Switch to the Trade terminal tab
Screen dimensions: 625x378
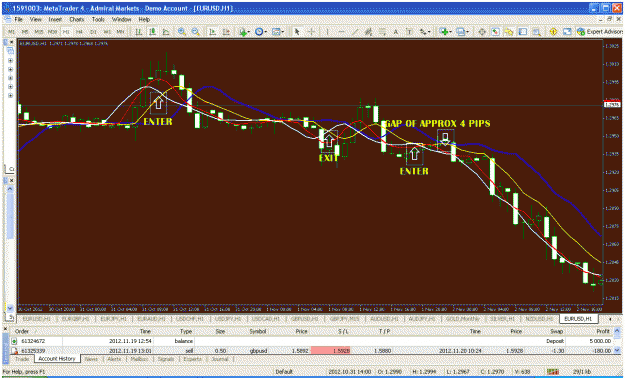point(22,359)
